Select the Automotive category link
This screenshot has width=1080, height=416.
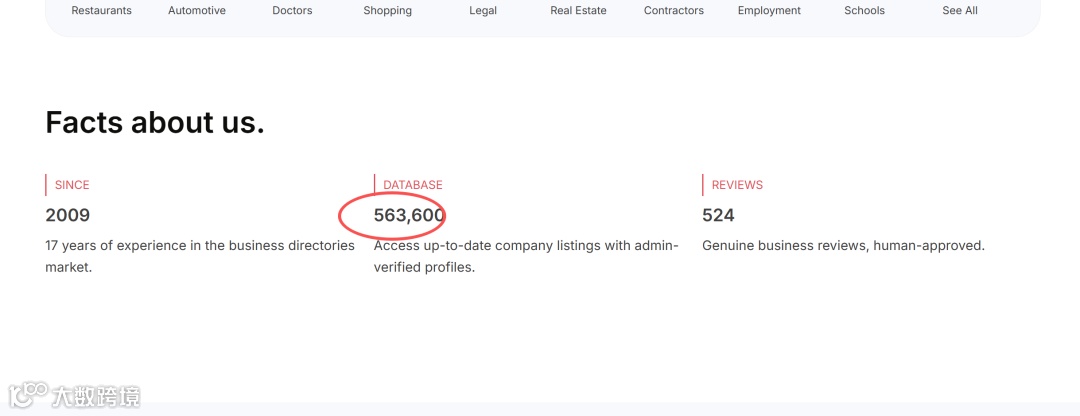tap(197, 11)
